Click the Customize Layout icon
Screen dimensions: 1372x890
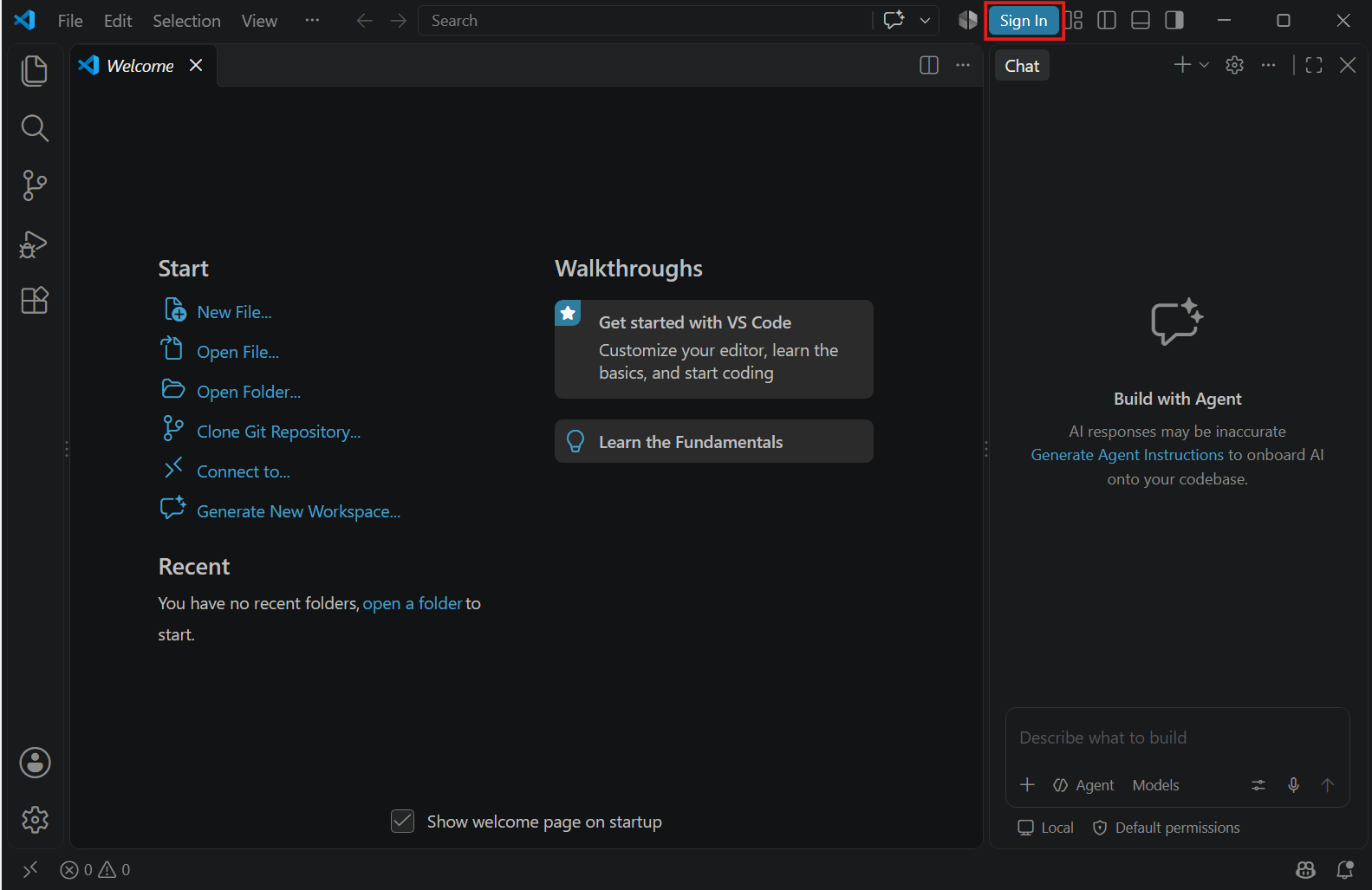[1074, 20]
